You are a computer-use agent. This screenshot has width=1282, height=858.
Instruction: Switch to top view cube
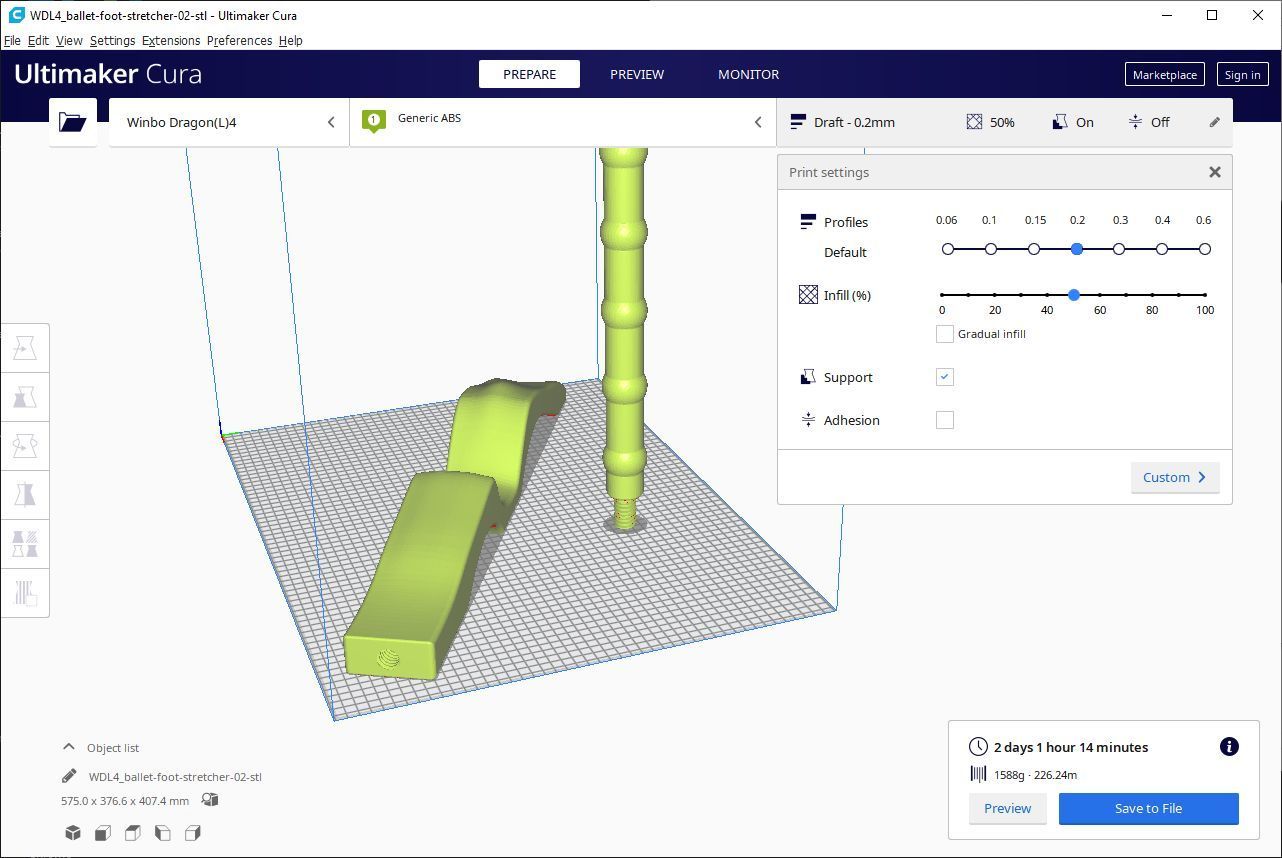coord(132,833)
